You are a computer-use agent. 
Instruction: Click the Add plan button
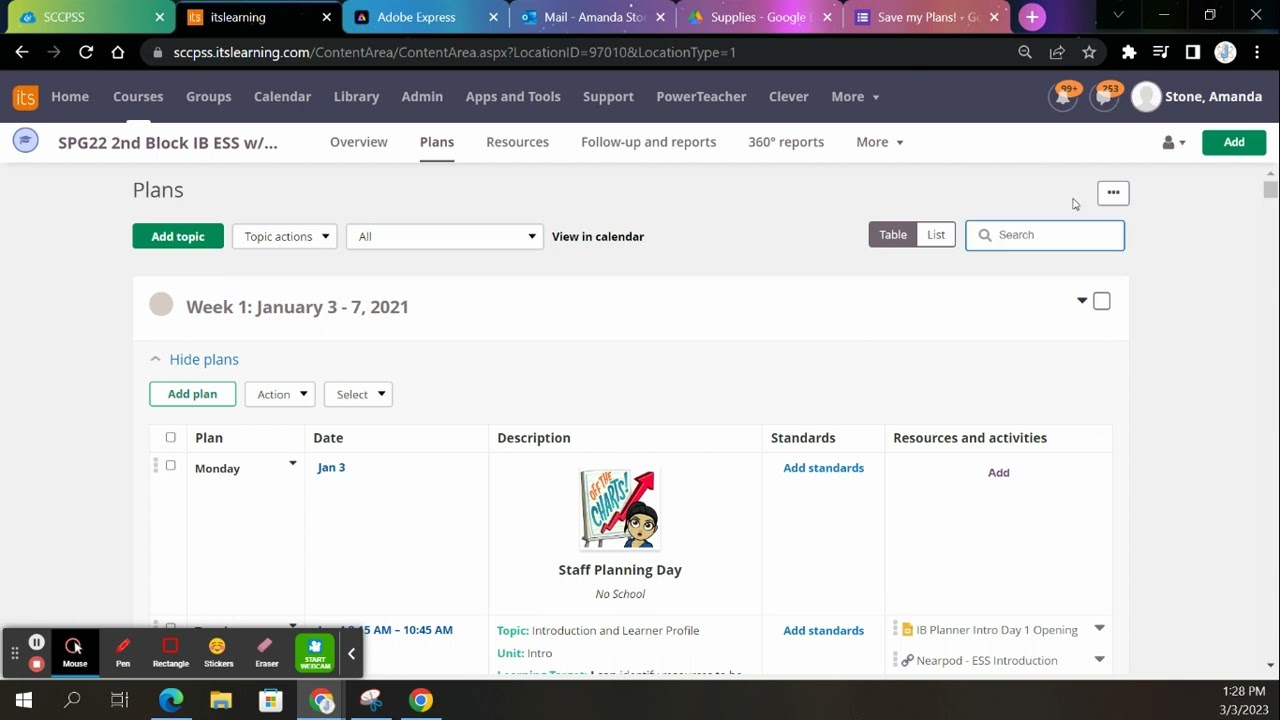tap(192, 394)
